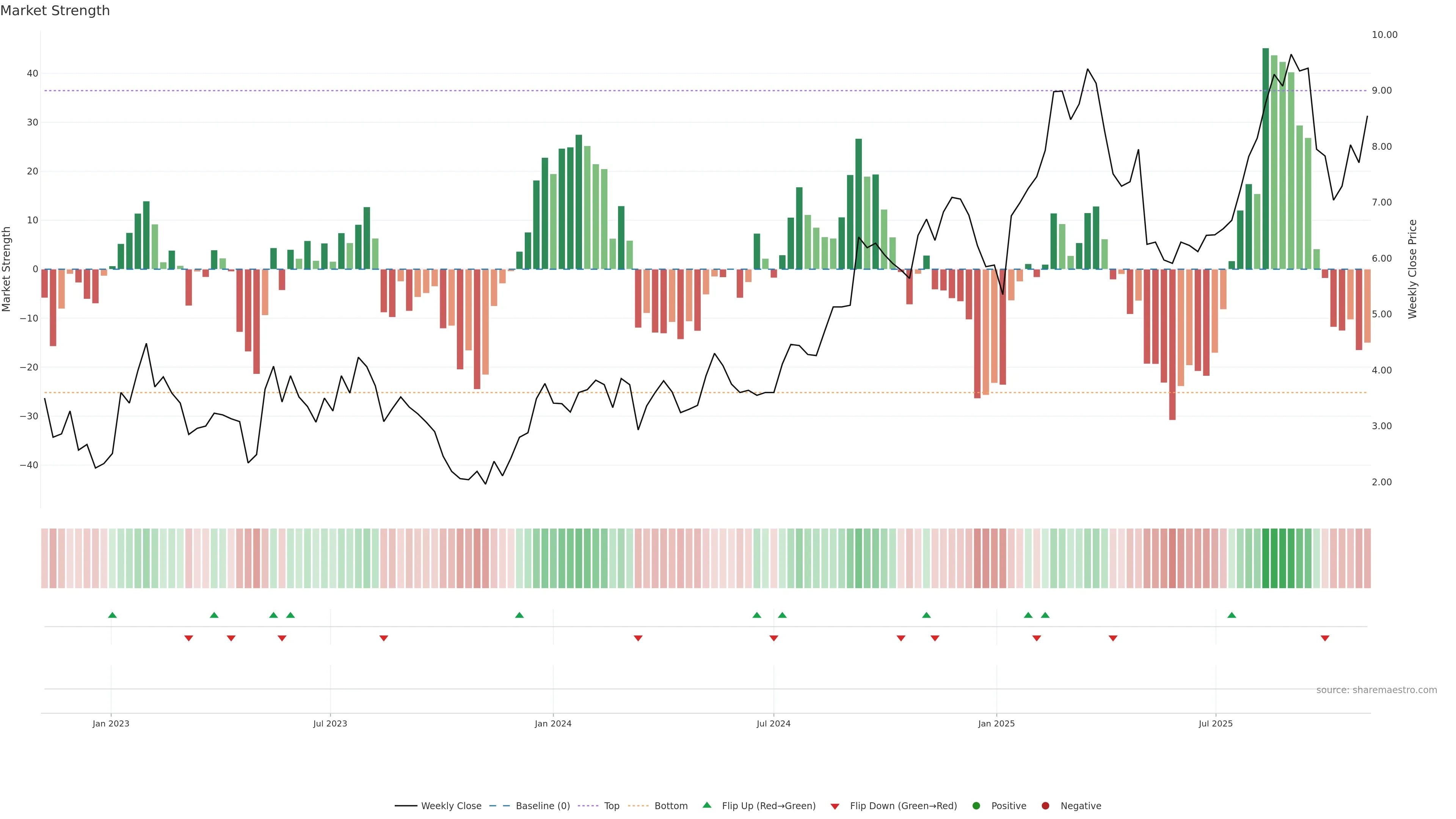Click the Negative red circle legend icon

click(x=1045, y=805)
